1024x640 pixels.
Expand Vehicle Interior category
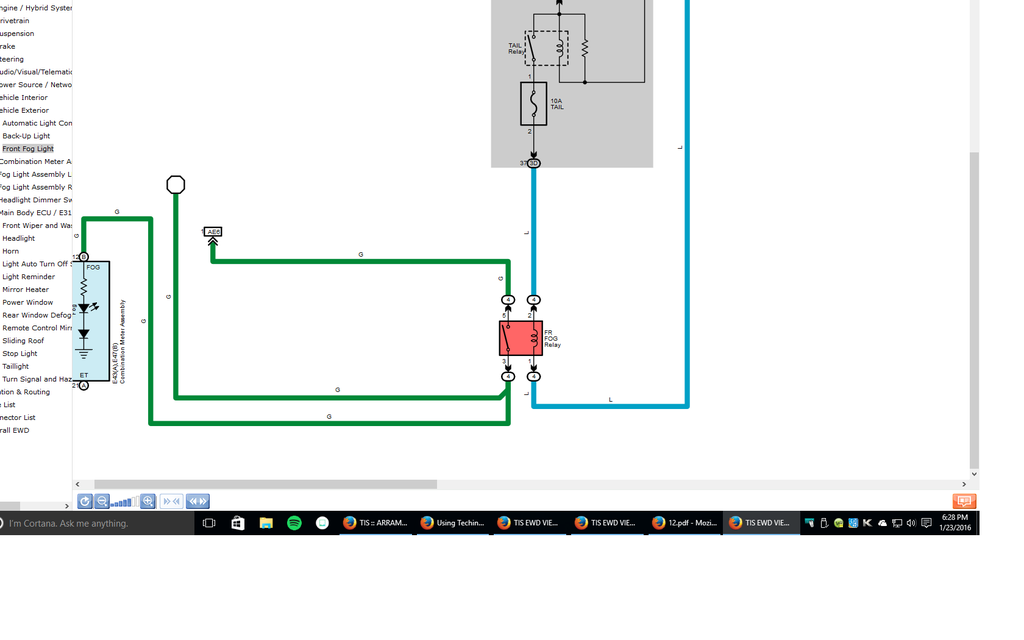click(24, 98)
